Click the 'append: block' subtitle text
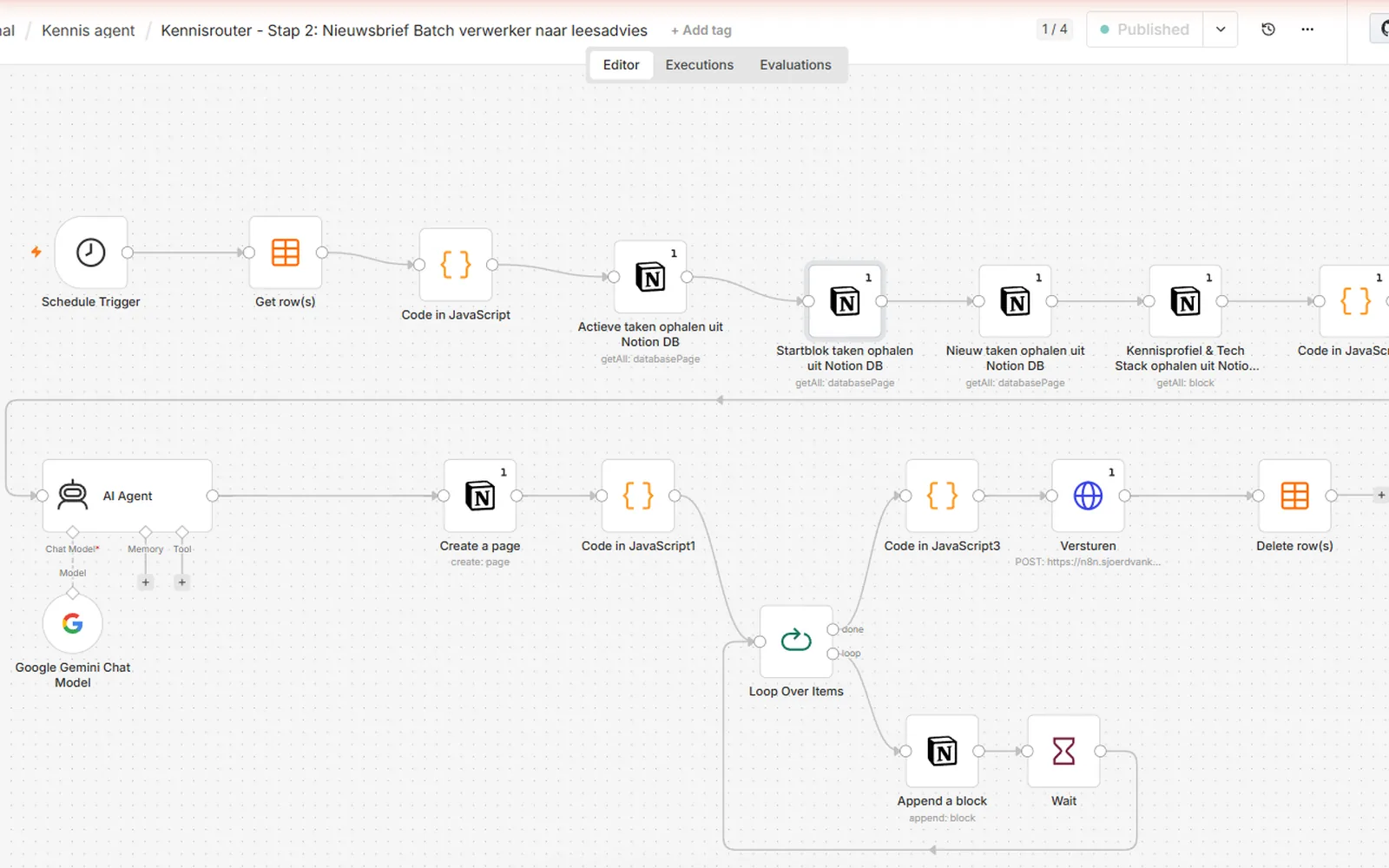The image size is (1389, 868). click(942, 819)
